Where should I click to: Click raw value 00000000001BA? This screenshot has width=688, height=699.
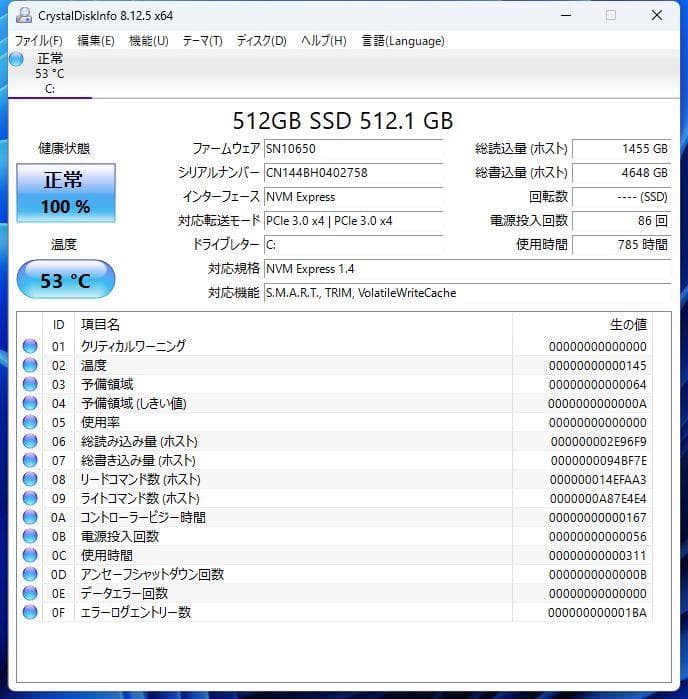coord(597,613)
